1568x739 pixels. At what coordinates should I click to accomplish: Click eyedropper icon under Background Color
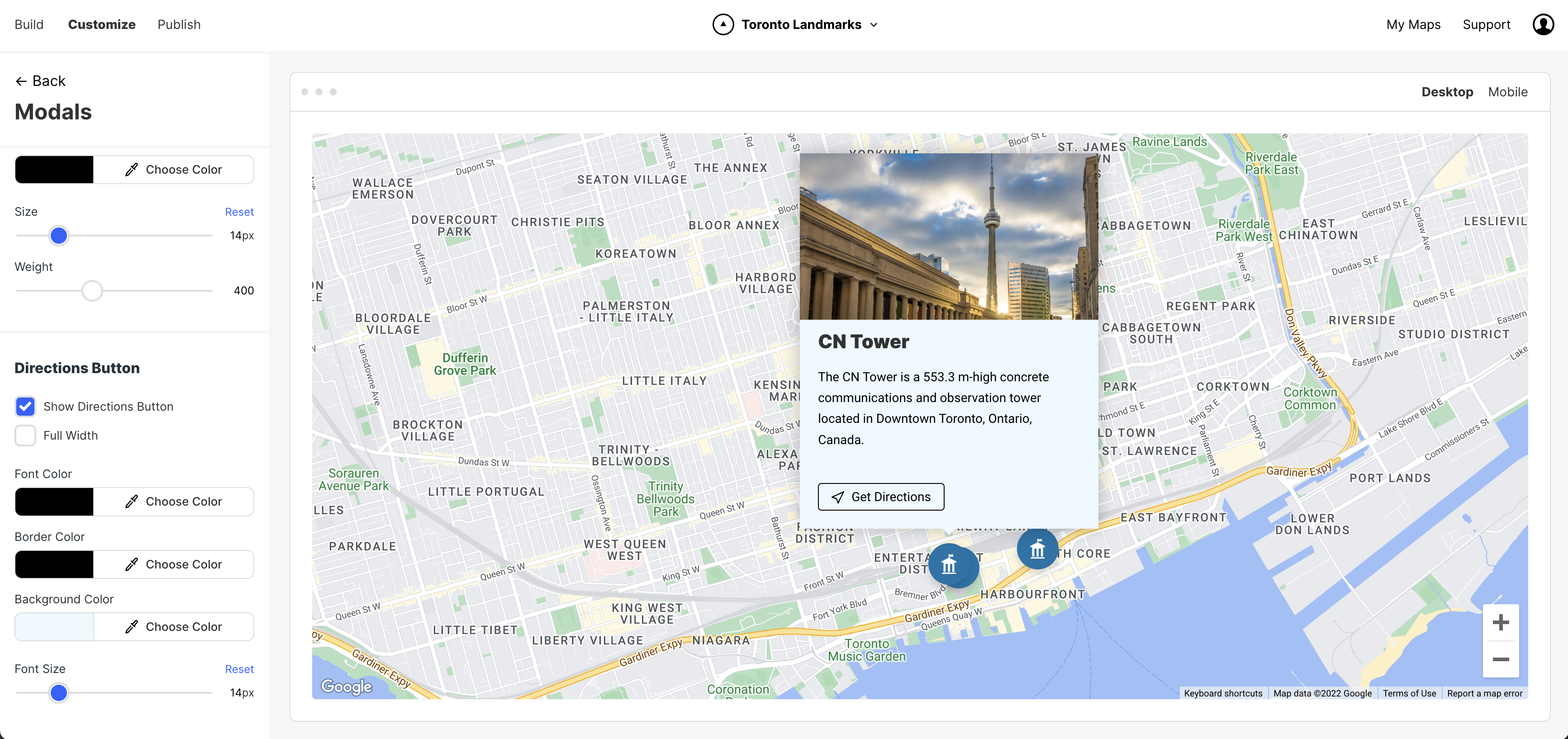point(132,627)
